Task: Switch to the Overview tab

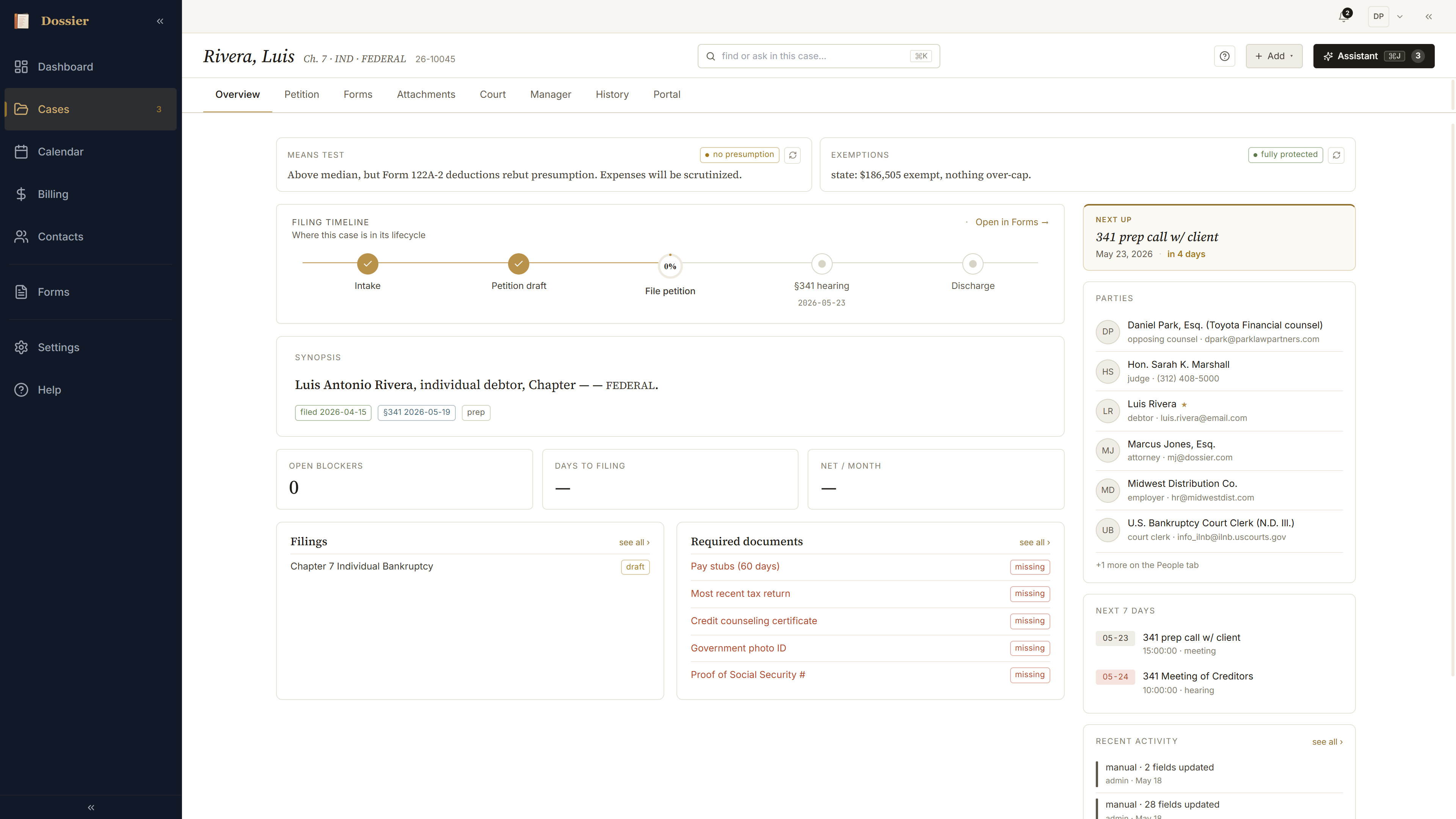Action: [237, 94]
